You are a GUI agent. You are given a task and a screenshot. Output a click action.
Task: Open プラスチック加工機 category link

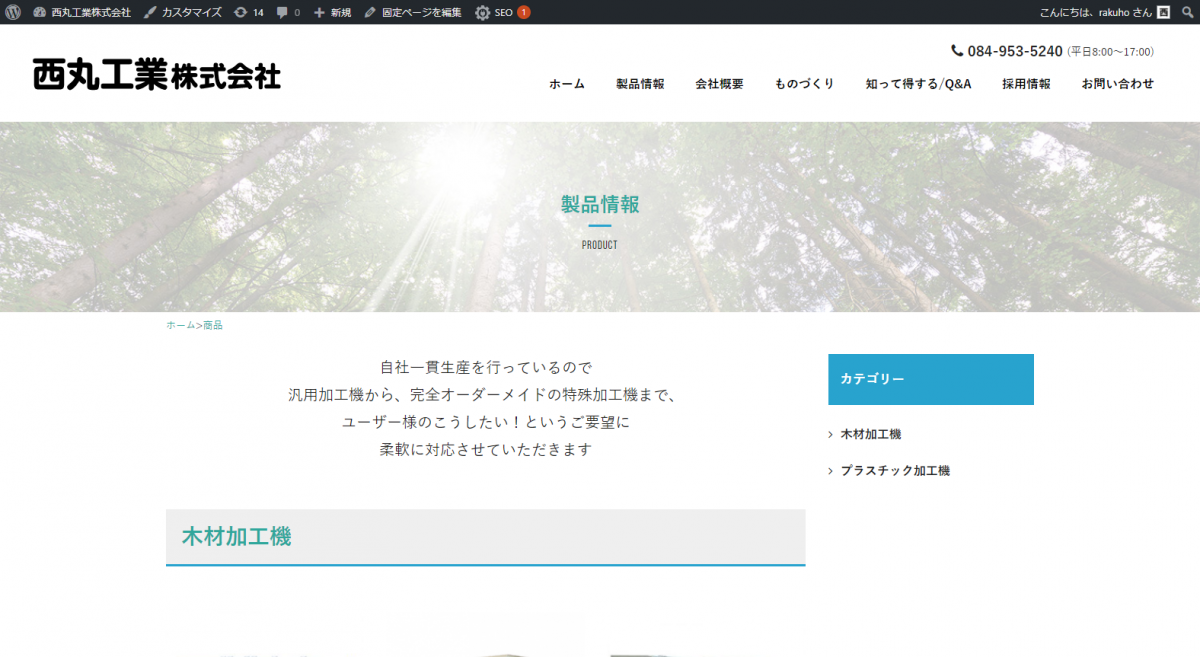click(x=895, y=470)
